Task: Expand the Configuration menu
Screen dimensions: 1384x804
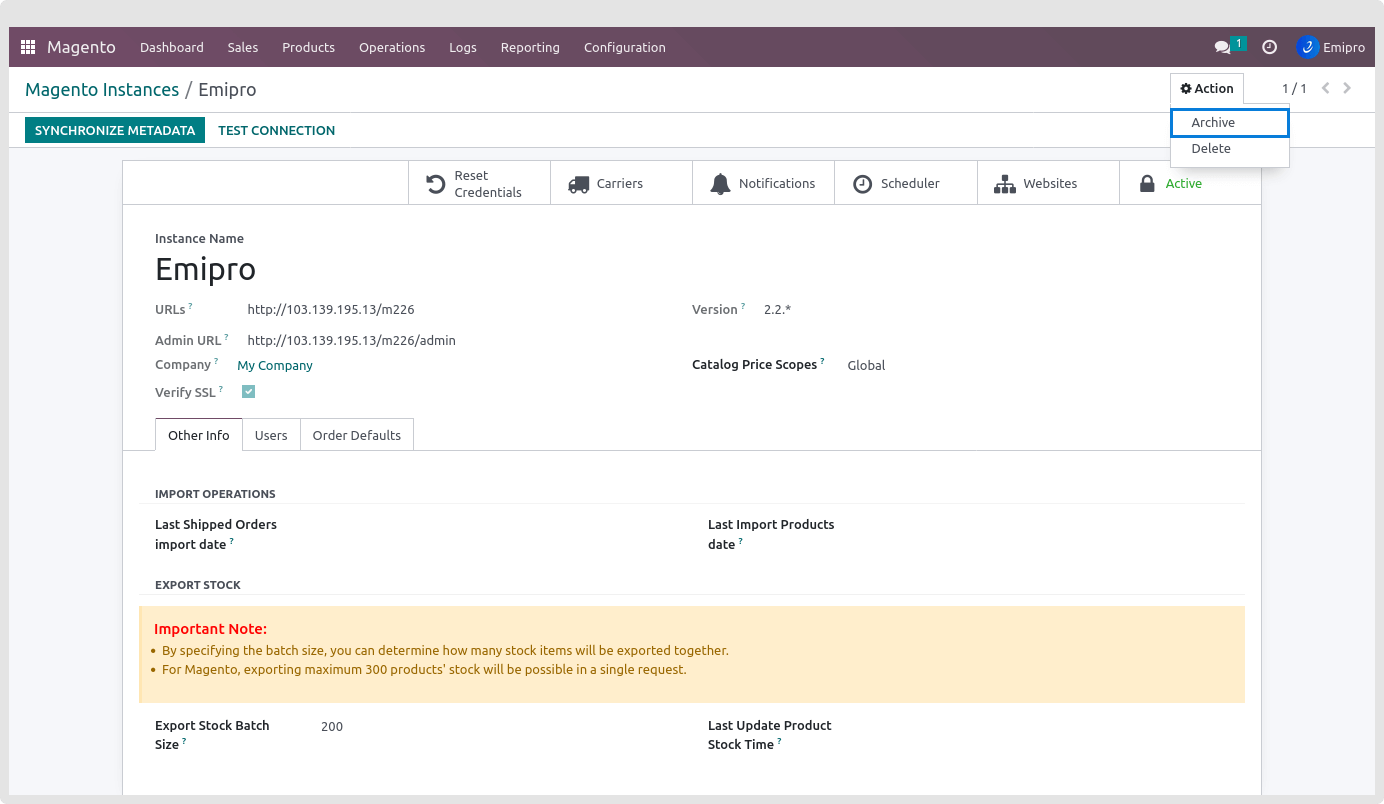Action: (x=624, y=47)
